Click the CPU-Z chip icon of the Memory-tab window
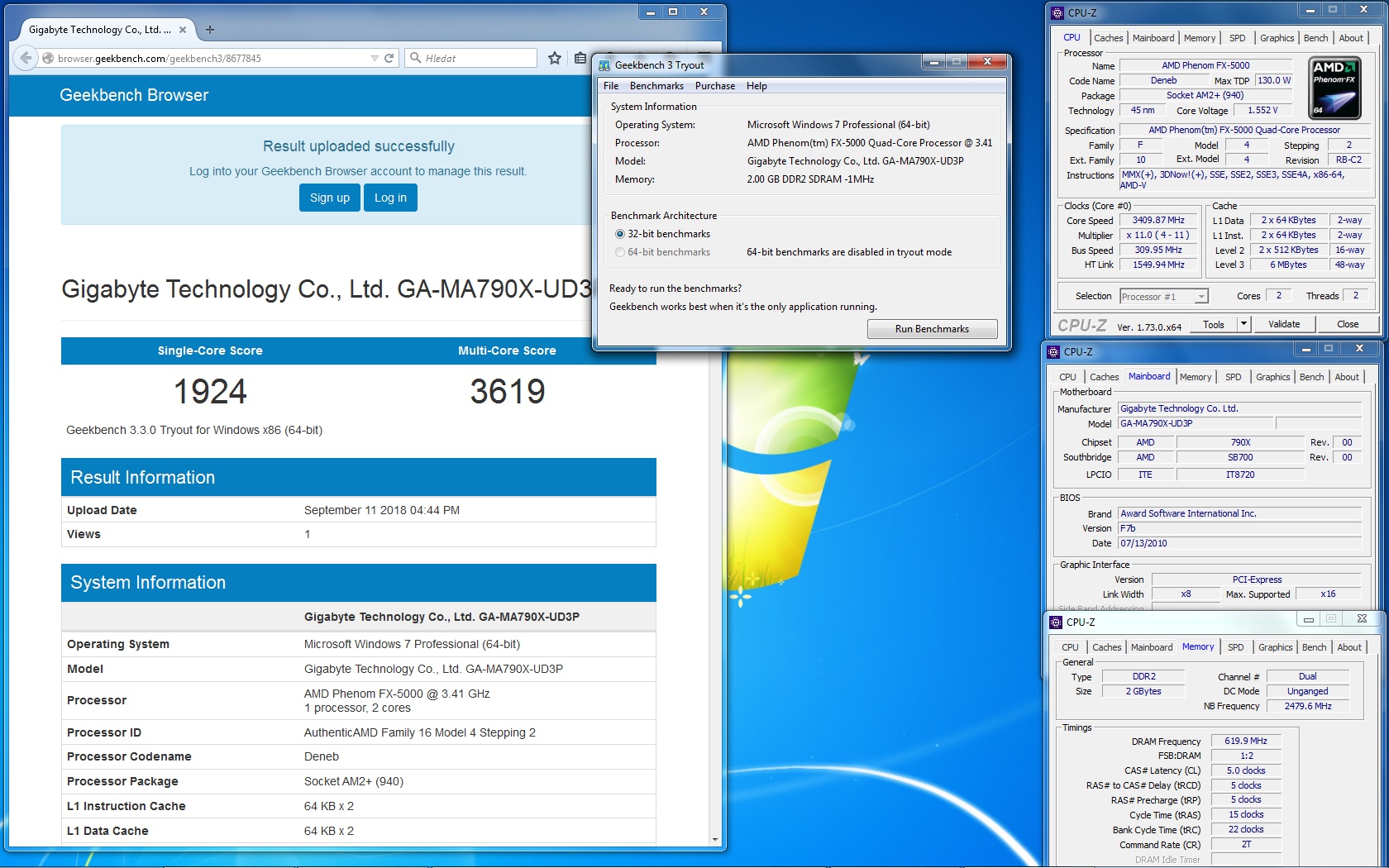This screenshot has height=868, width=1389. pos(1056,622)
